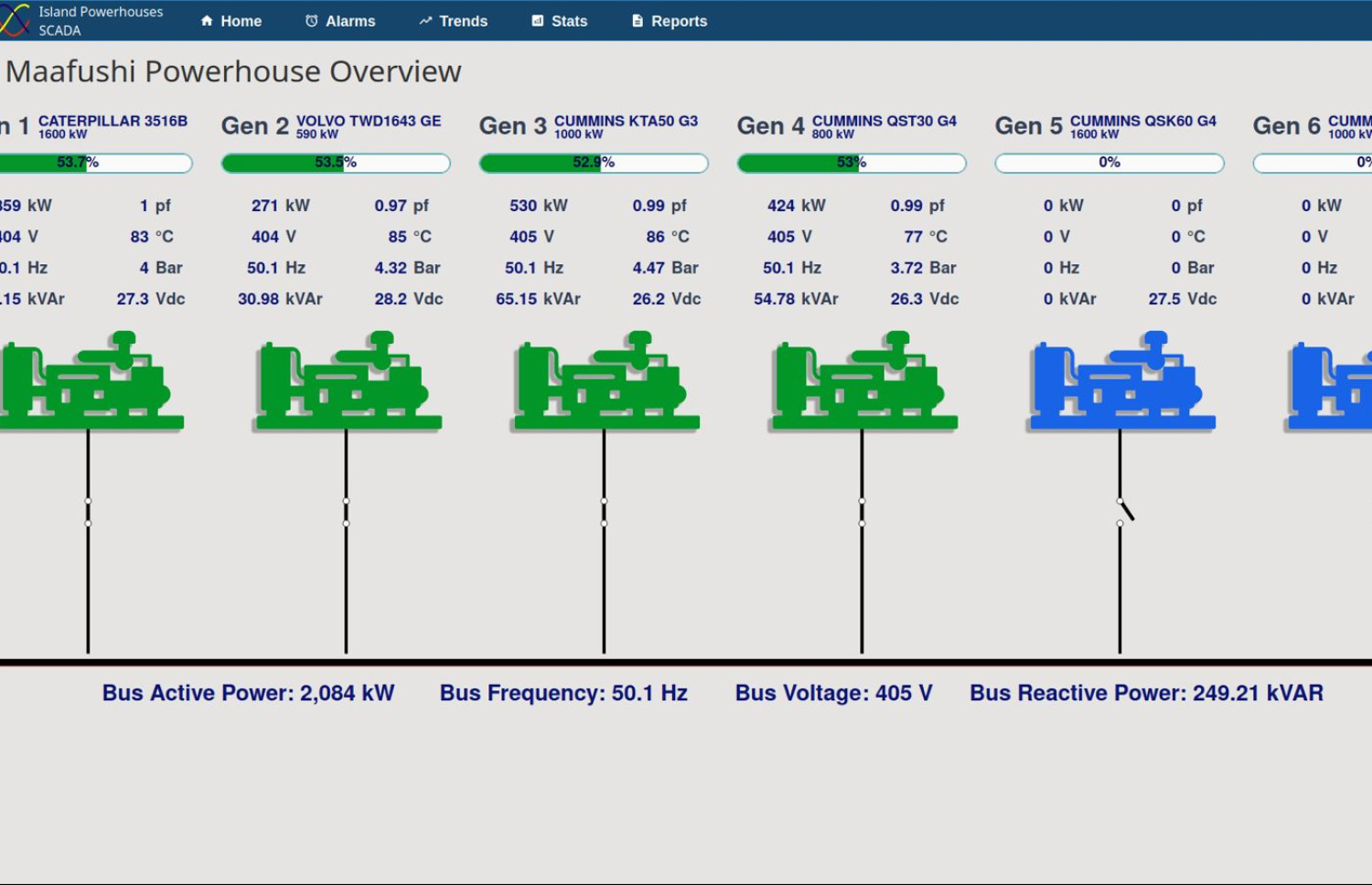Click the Gen 3 green generator icon
The height and width of the screenshot is (885, 1372).
pyautogui.click(x=605, y=382)
